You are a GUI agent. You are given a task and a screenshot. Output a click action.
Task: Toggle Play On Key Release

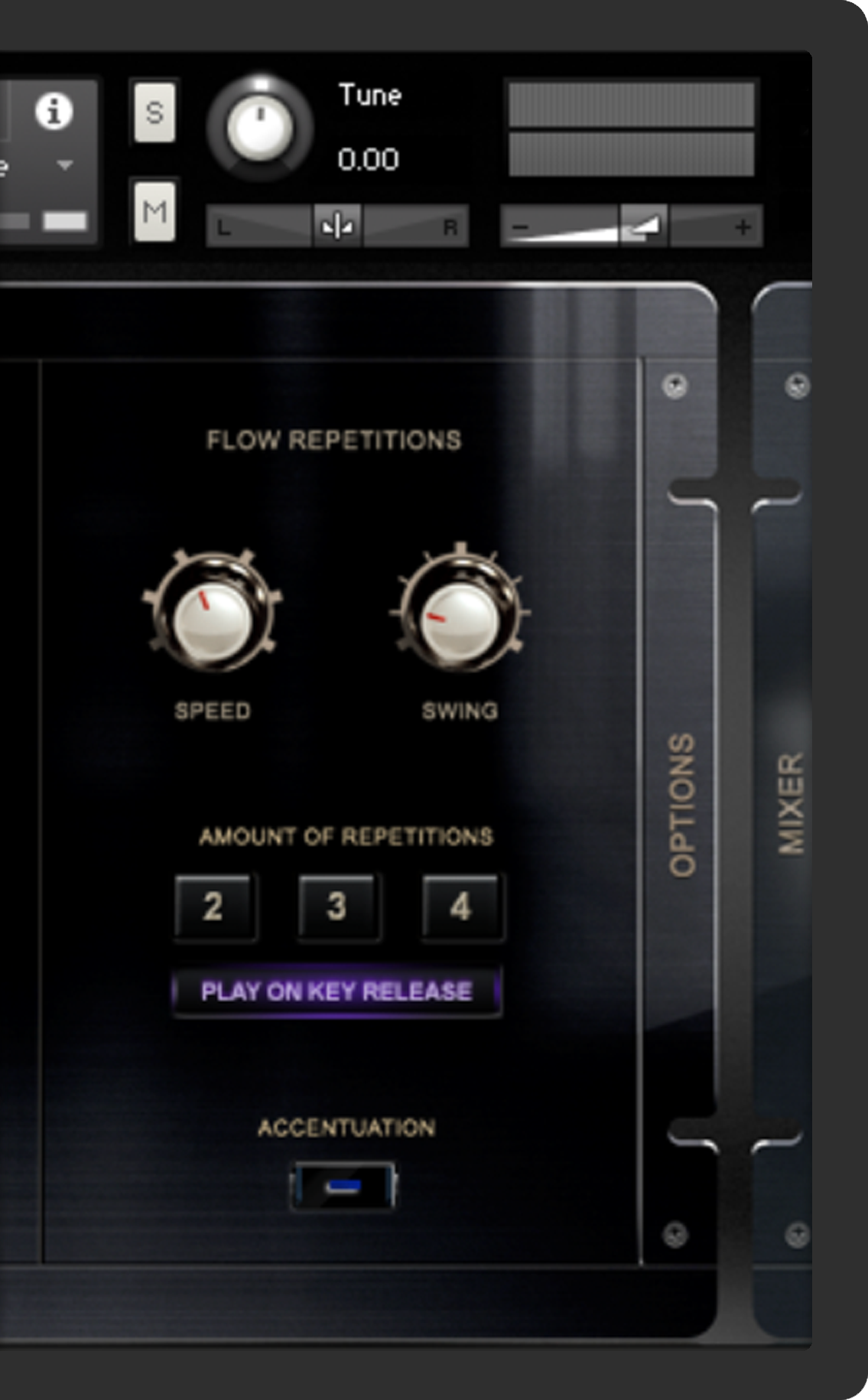pos(336,992)
